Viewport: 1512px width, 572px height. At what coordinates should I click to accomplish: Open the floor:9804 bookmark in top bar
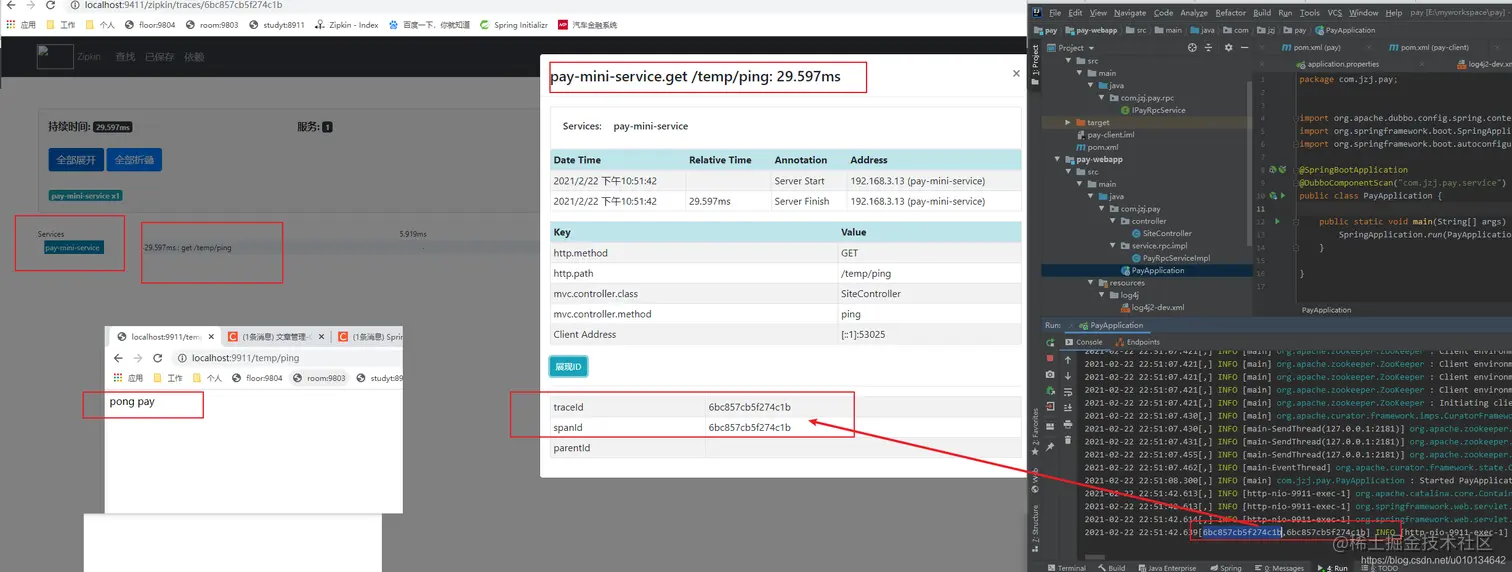151,25
